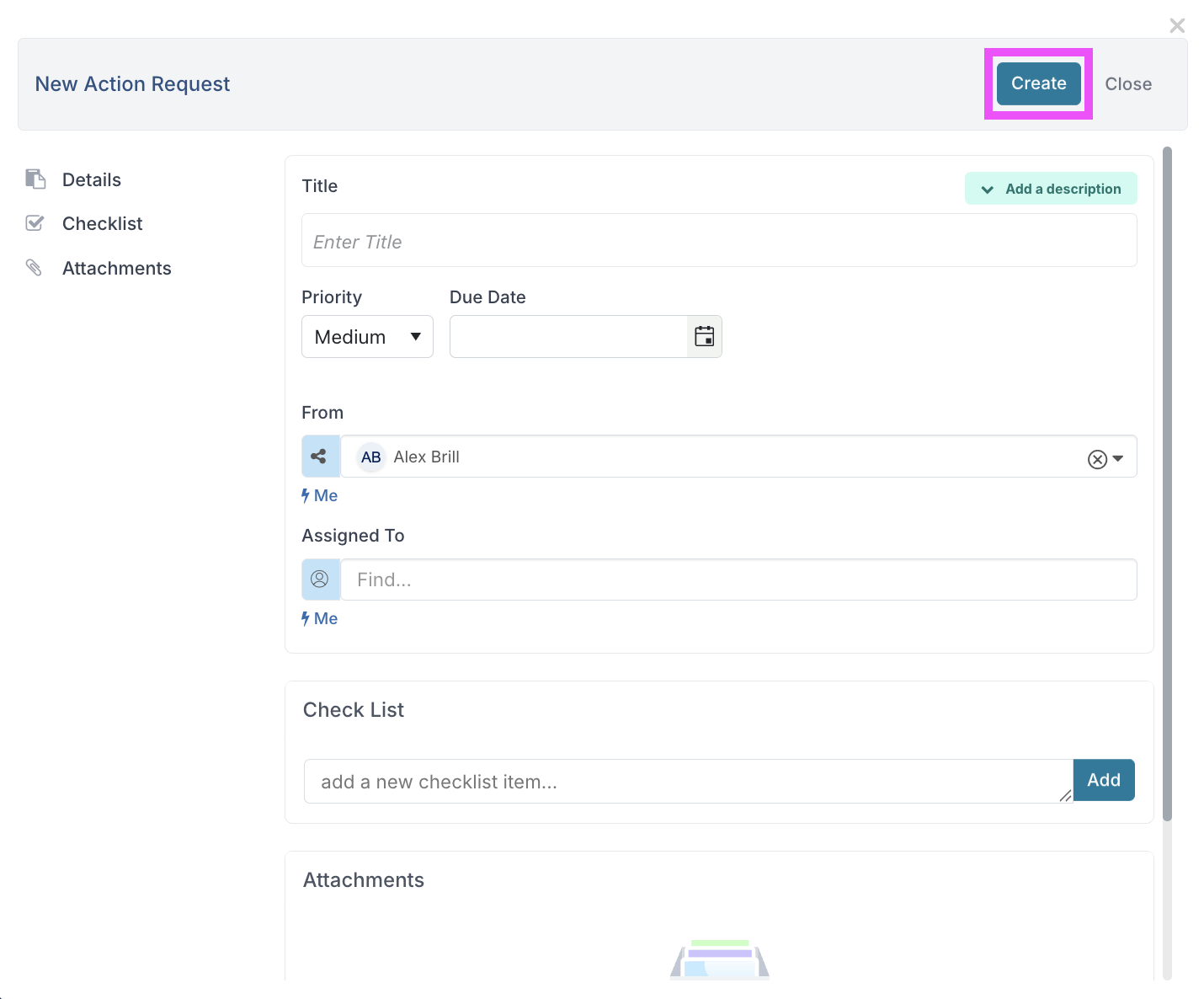Go to Checklist section in sidebar
The width and height of the screenshot is (1204, 999).
[x=102, y=223]
